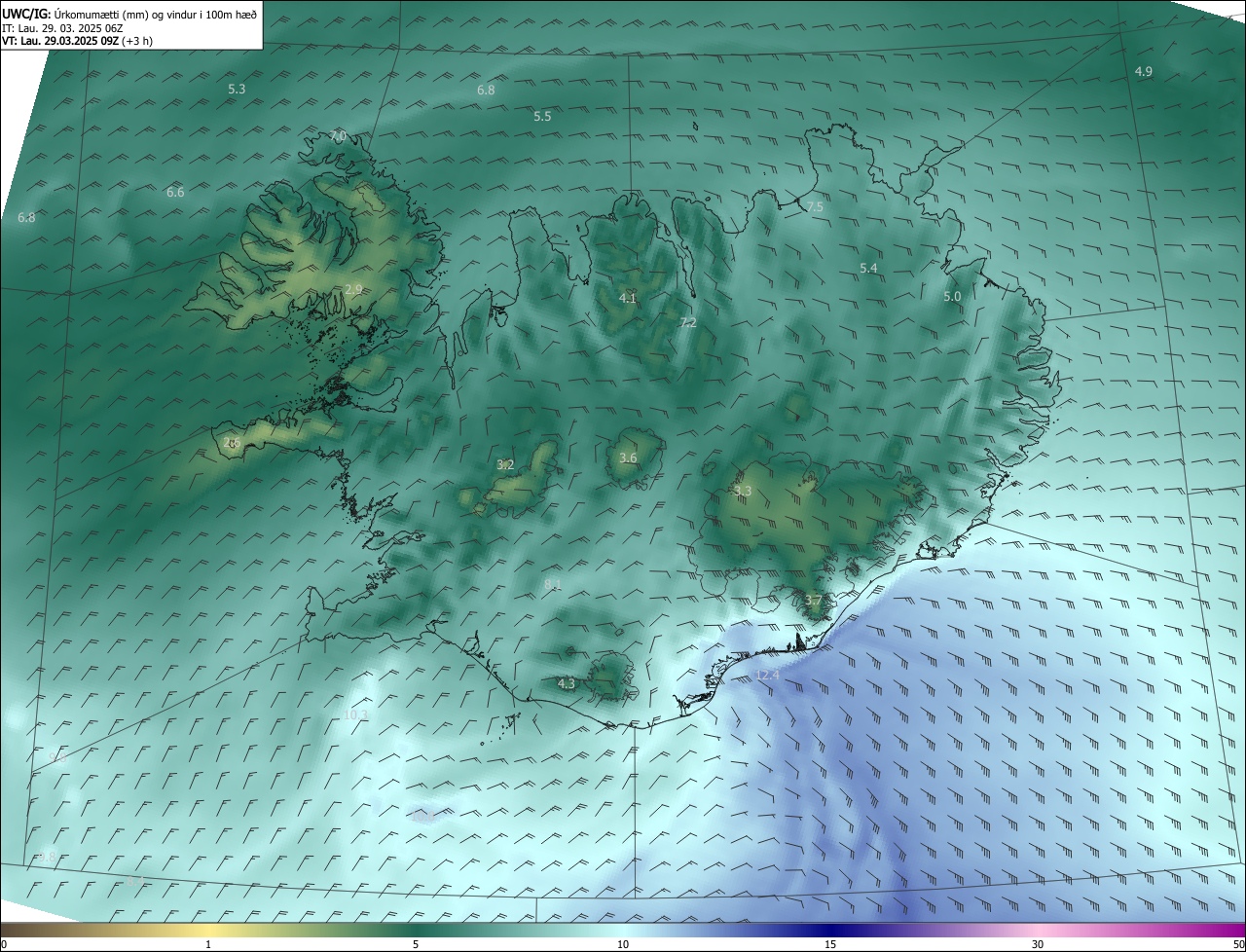The image size is (1246, 952).
Task: Click the 5.4 value label on the map
Action: click(x=869, y=267)
